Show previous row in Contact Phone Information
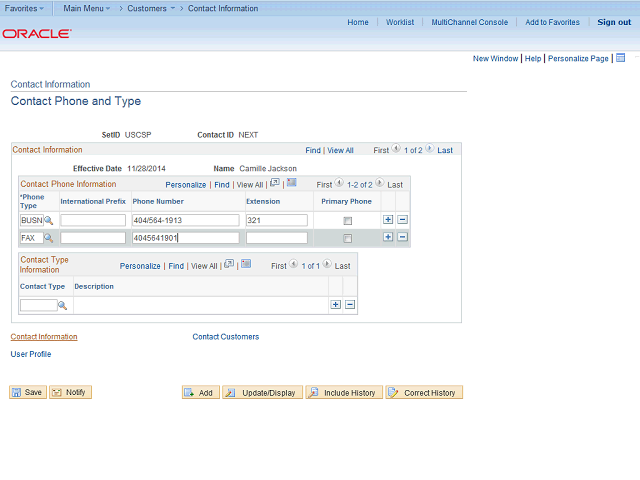Image resolution: width=640 pixels, height=480 pixels. click(x=339, y=183)
